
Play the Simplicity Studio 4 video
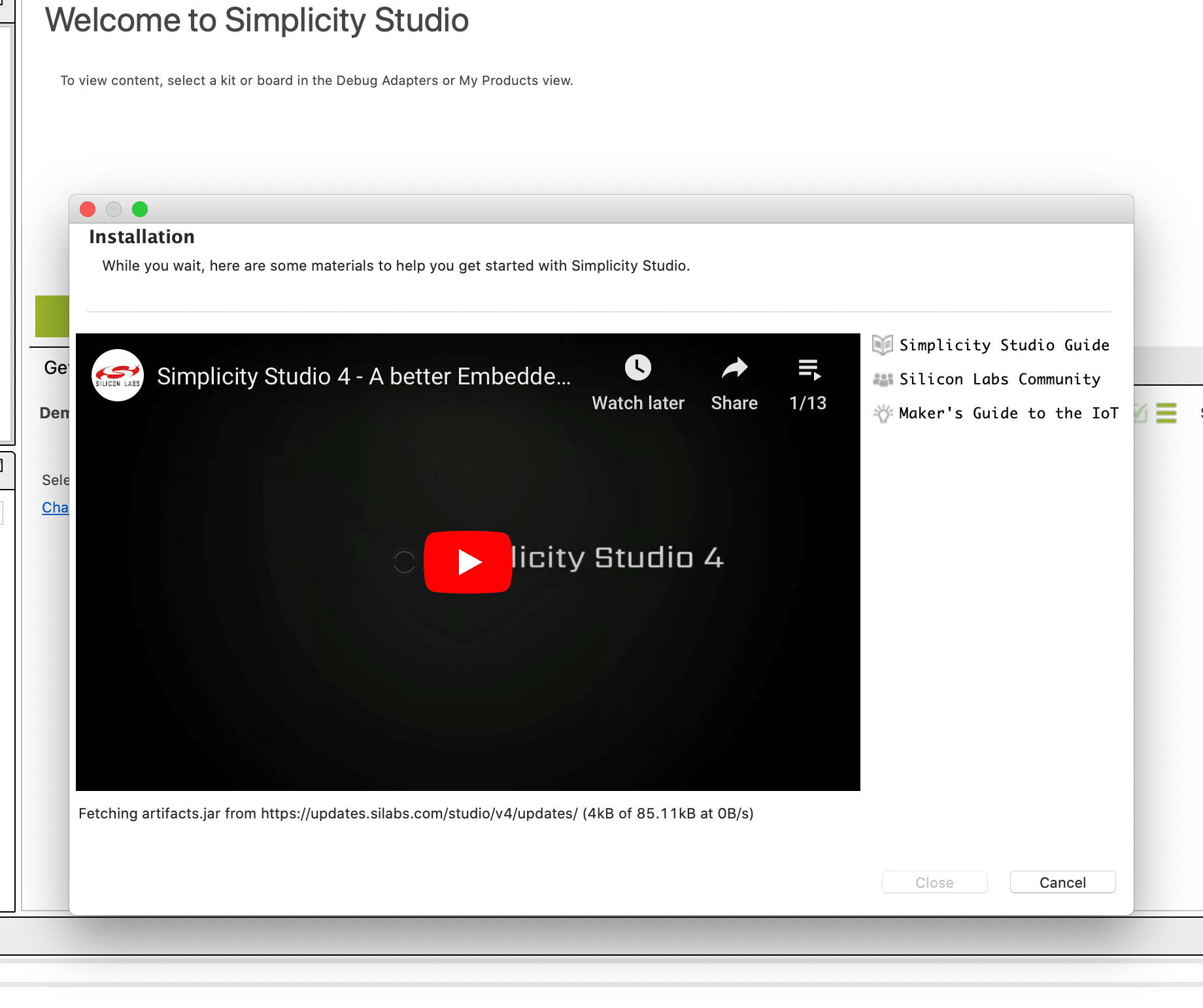coord(467,562)
